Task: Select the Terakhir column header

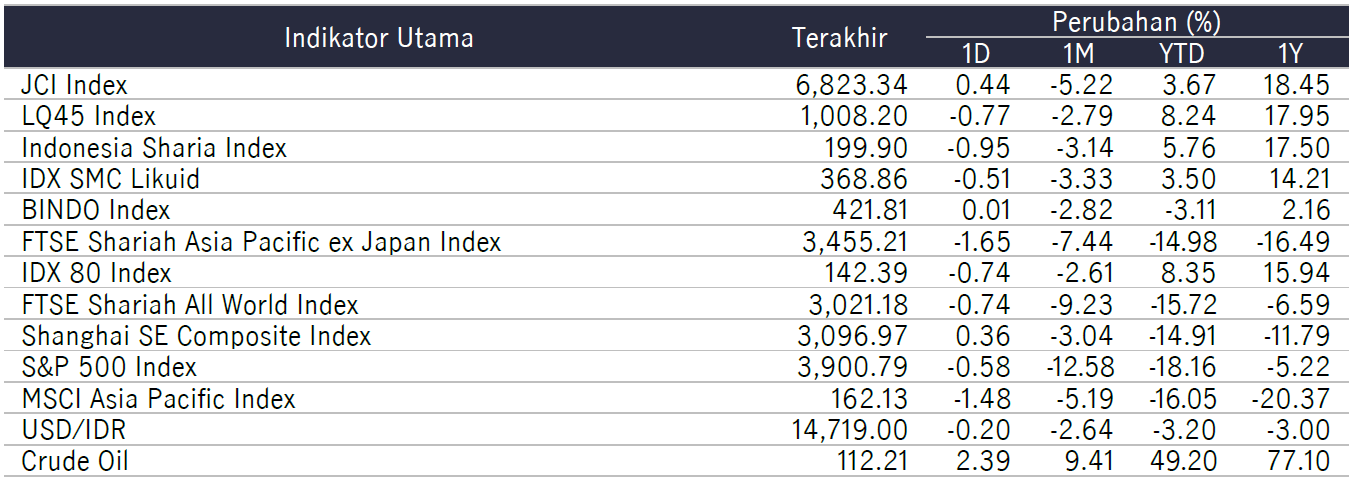Action: click(x=839, y=38)
